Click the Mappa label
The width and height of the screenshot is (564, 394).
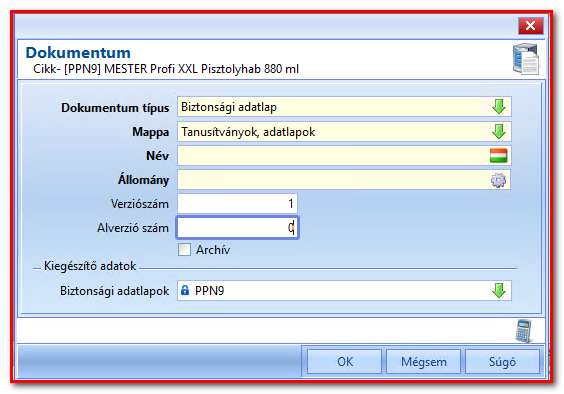click(150, 132)
